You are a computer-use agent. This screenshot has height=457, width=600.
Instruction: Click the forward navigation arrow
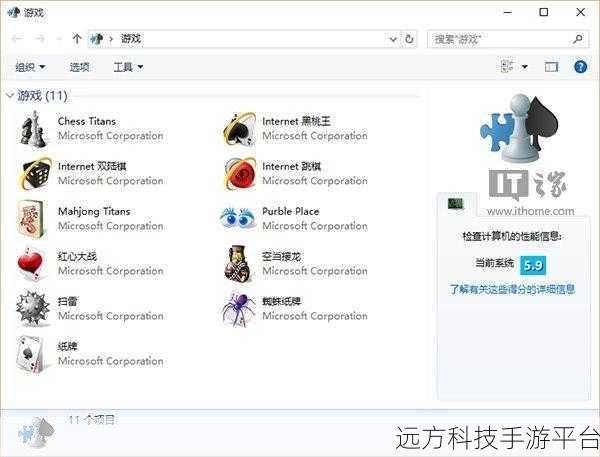coord(39,39)
